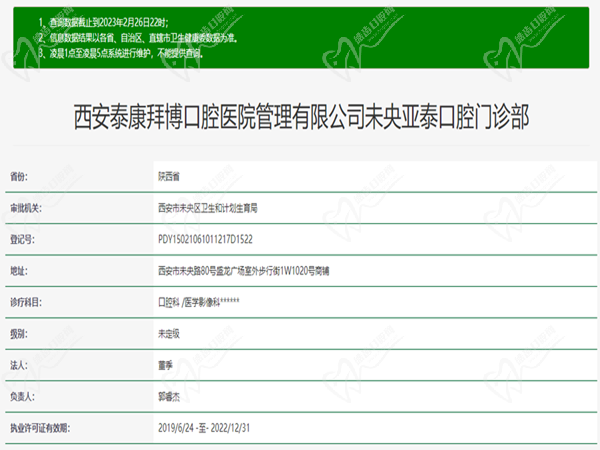
Task: Click the 级别 label
Action: (18, 334)
